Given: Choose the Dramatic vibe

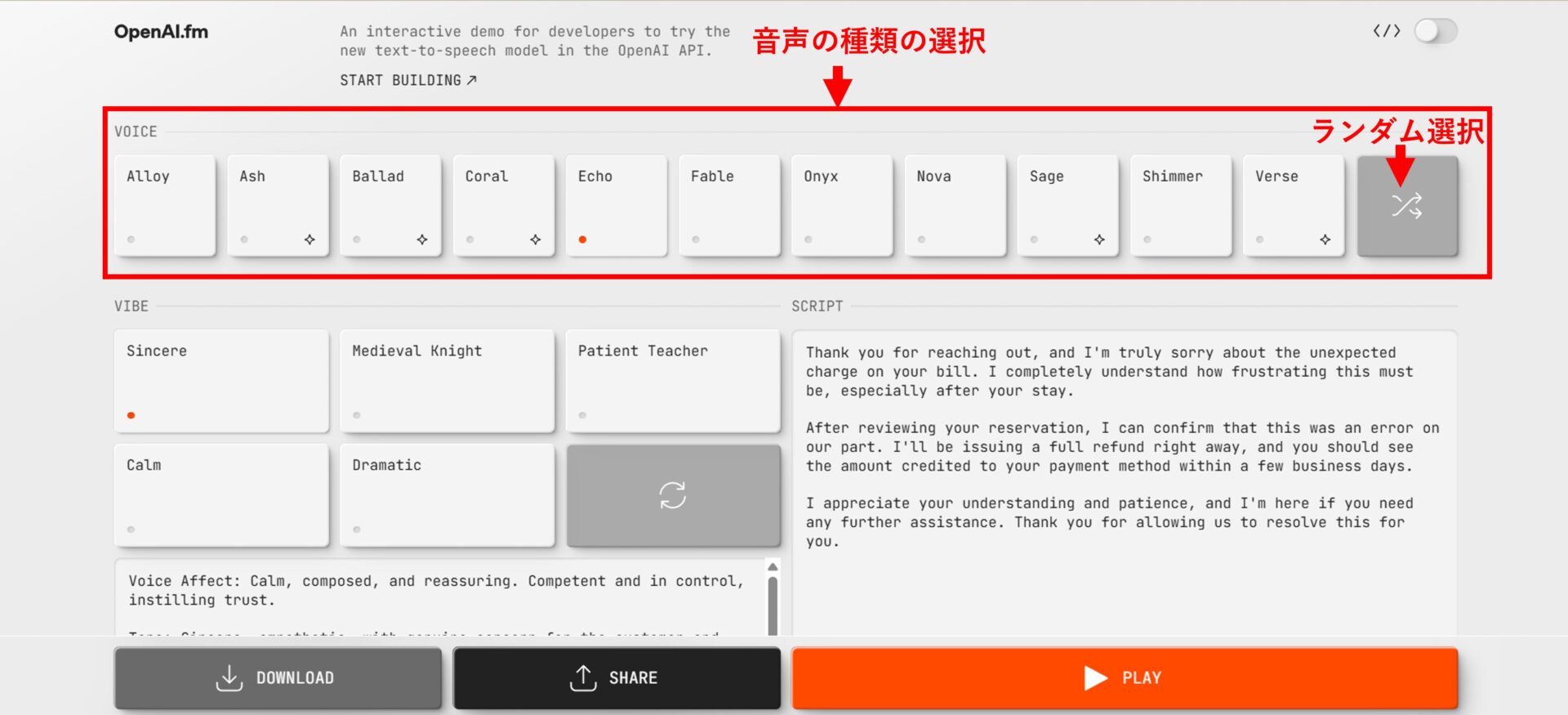Looking at the screenshot, I should (448, 495).
